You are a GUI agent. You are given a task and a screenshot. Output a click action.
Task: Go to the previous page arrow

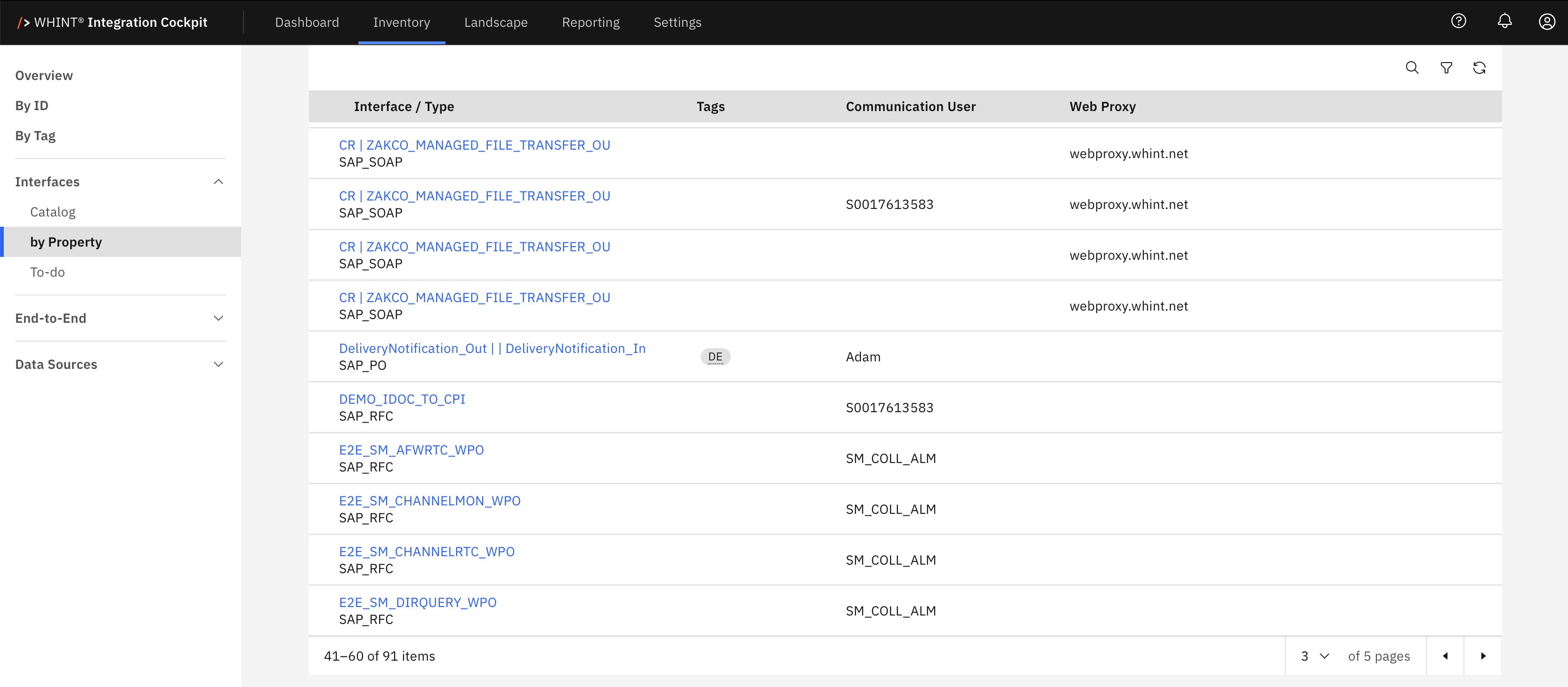[x=1445, y=656]
